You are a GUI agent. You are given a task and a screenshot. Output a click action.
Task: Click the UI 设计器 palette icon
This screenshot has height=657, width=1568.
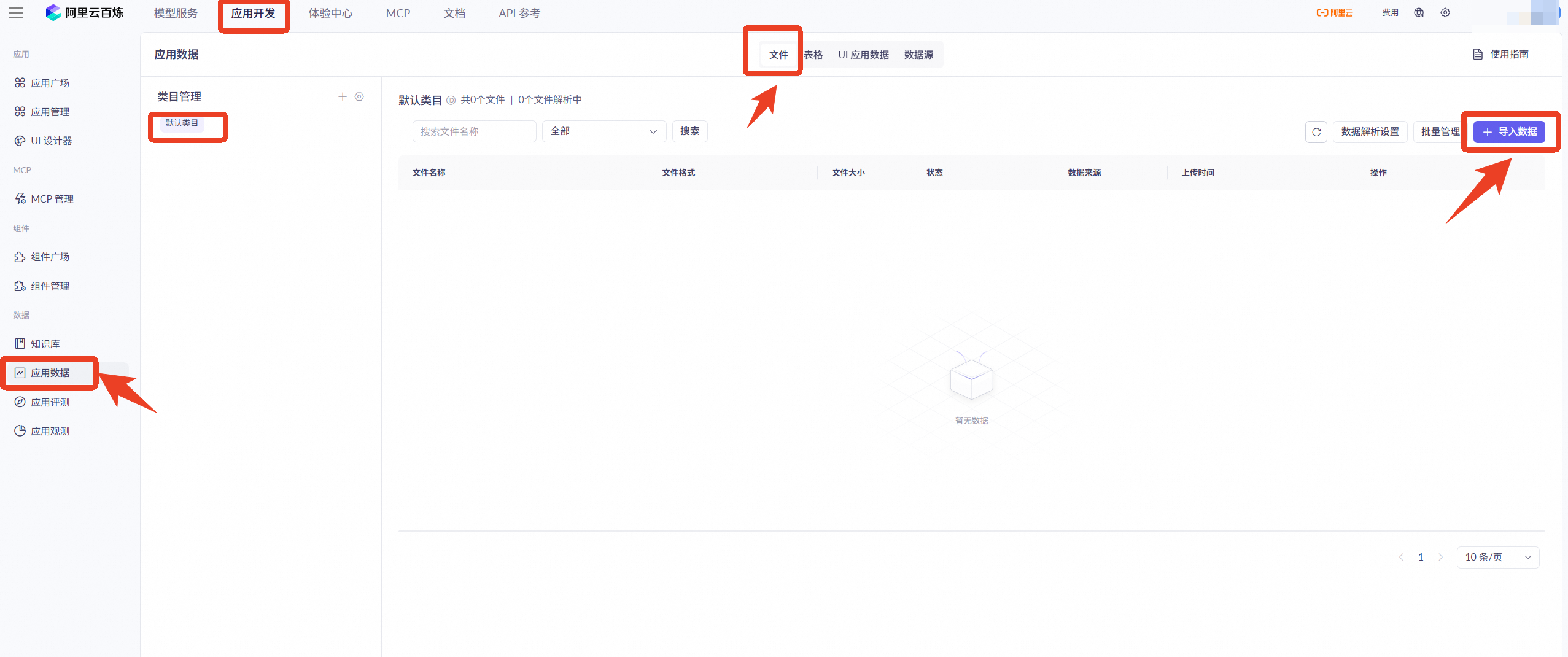20,141
